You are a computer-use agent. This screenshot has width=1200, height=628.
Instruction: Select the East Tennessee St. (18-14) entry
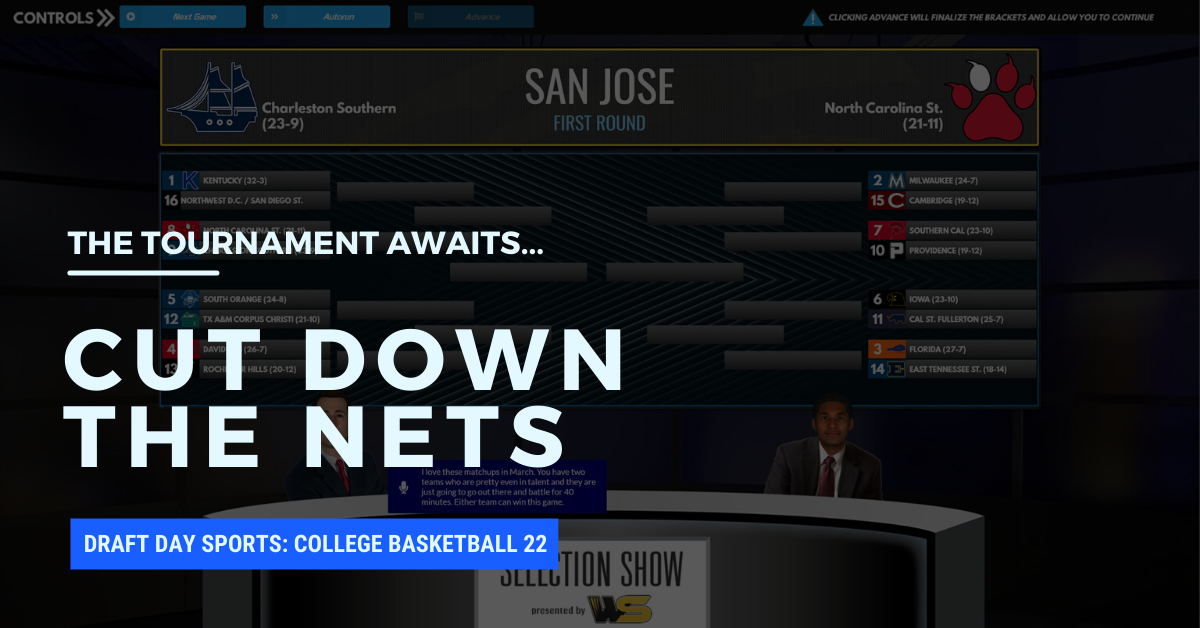952,370
